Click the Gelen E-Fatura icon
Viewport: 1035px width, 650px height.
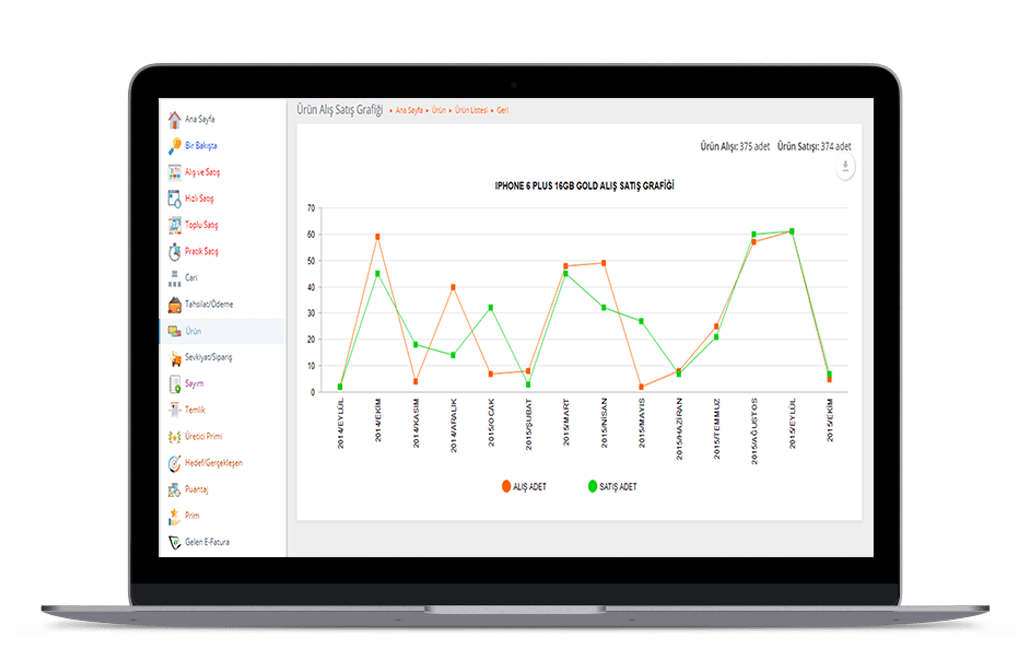pos(175,542)
